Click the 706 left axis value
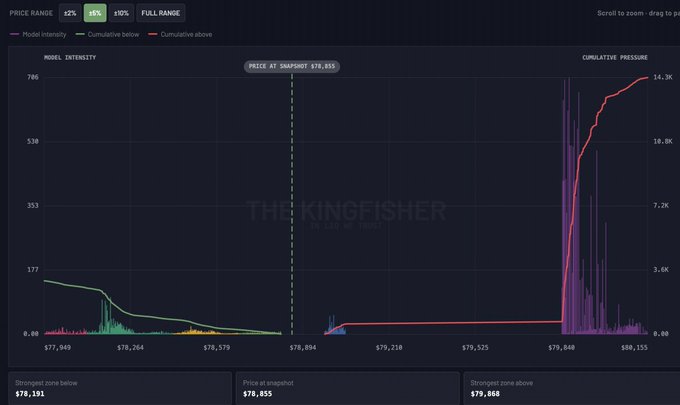 pyautogui.click(x=33, y=77)
